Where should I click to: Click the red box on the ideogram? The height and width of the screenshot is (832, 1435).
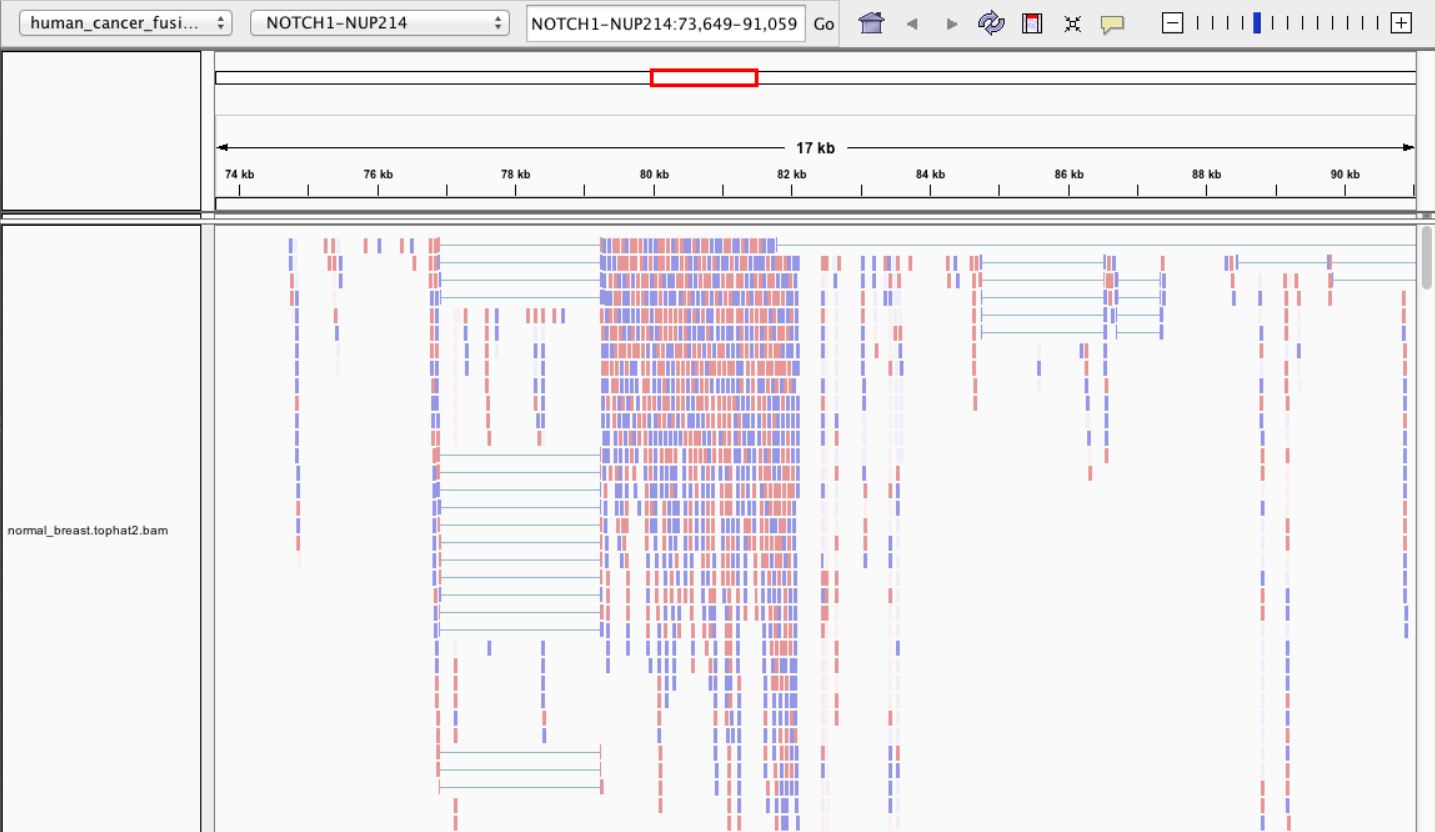tap(703, 77)
